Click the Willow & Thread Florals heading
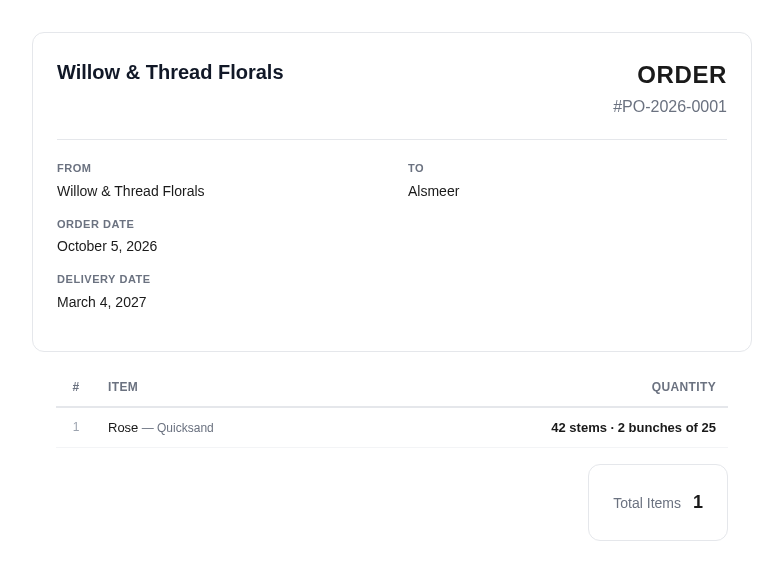This screenshot has height=572, width=783. click(x=170, y=72)
